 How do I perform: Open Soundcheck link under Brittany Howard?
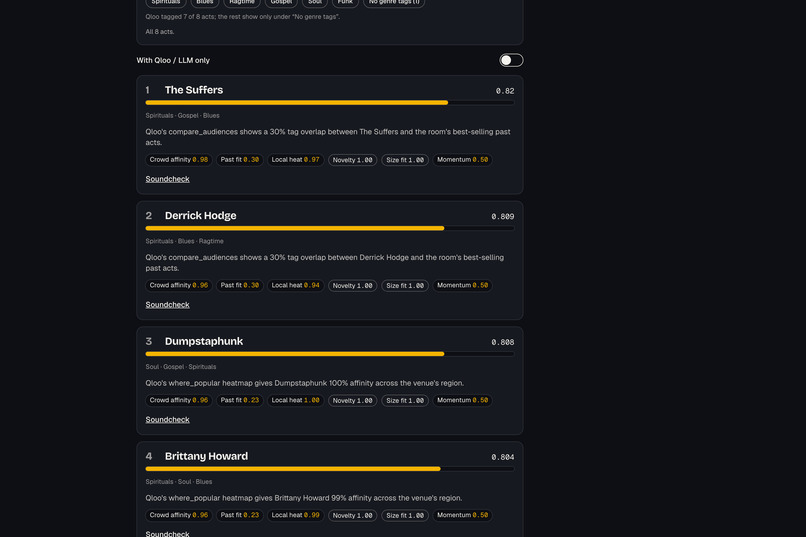(168, 533)
